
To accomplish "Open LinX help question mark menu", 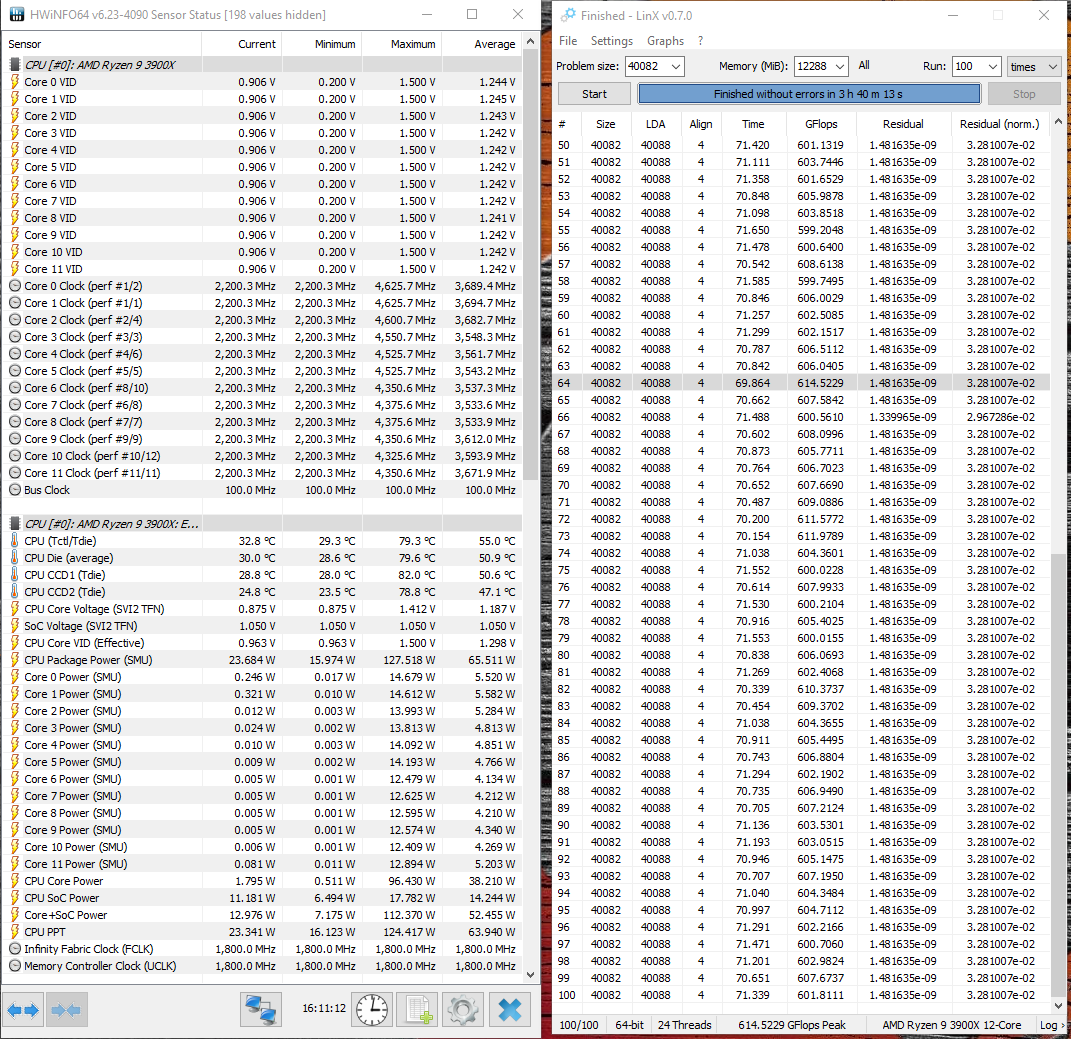I will point(700,41).
